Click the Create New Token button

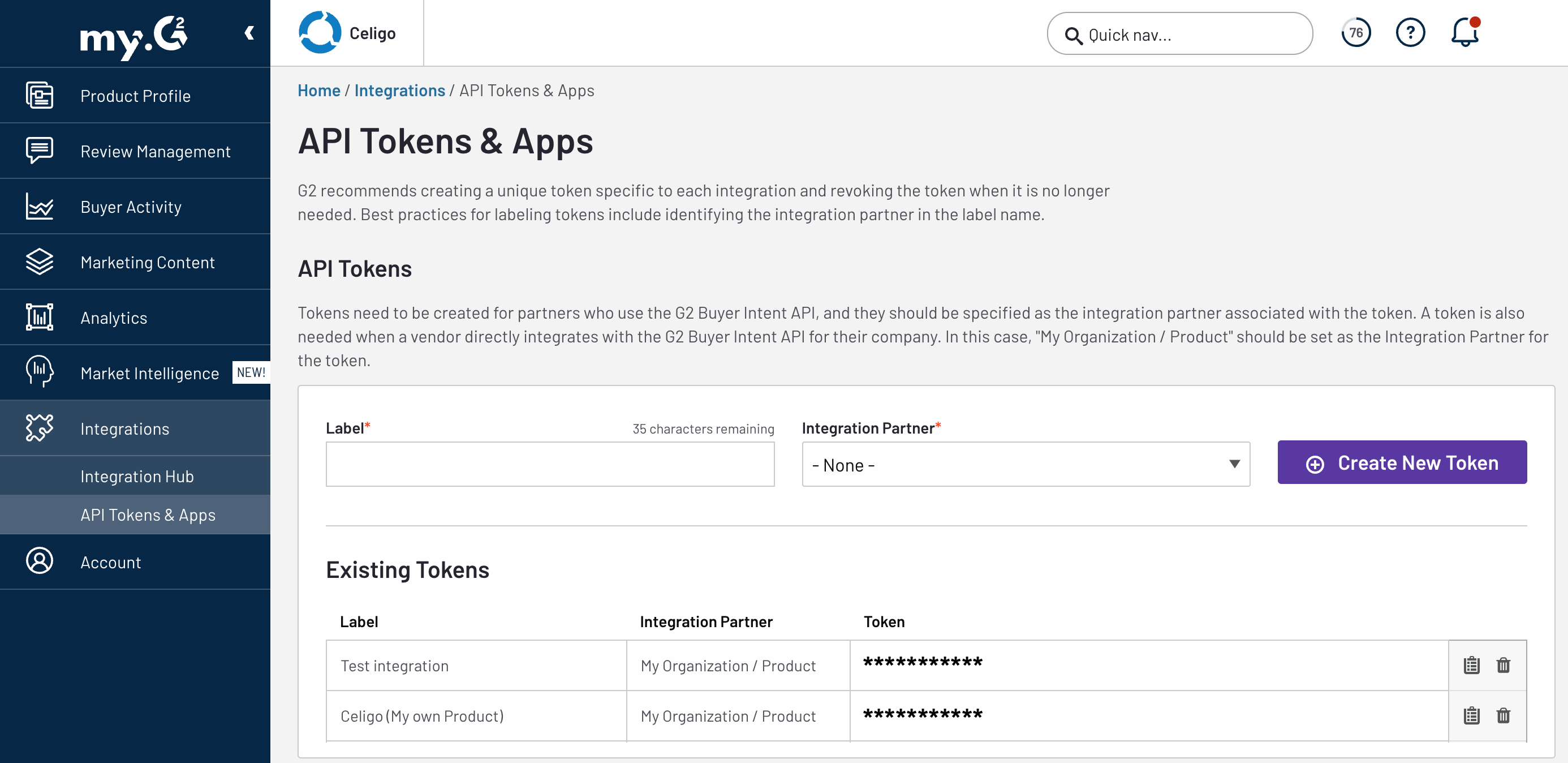(x=1402, y=463)
